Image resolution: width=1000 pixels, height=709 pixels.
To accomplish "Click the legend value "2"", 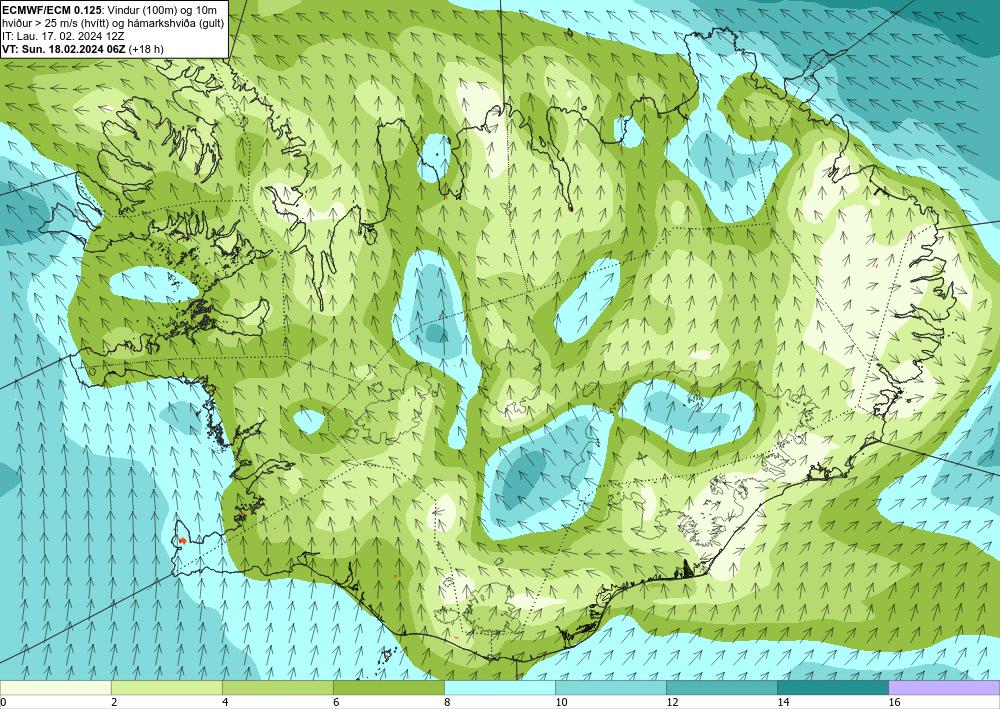I will click(x=114, y=702).
